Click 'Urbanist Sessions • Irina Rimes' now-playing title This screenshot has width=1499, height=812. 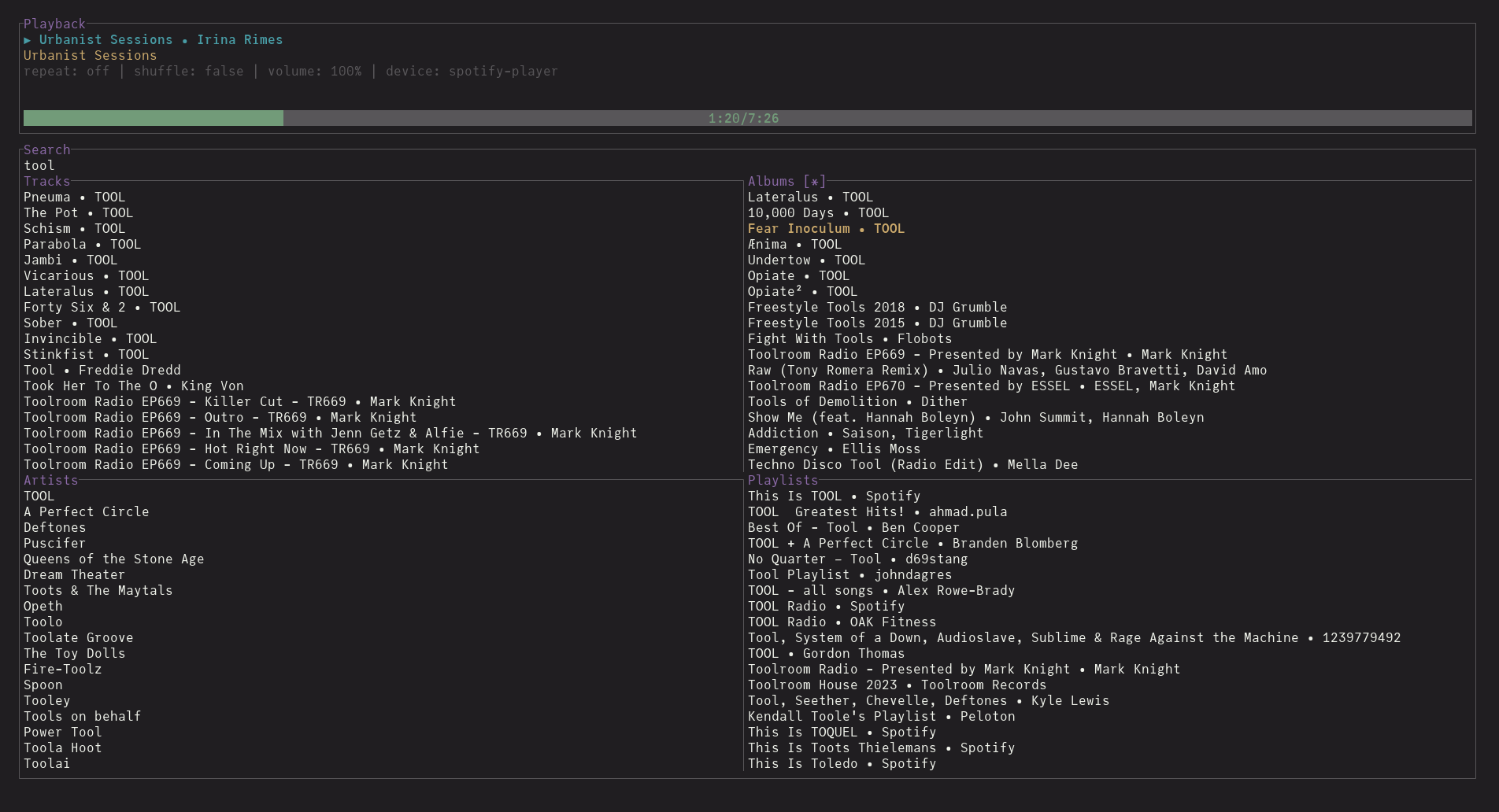coord(161,39)
